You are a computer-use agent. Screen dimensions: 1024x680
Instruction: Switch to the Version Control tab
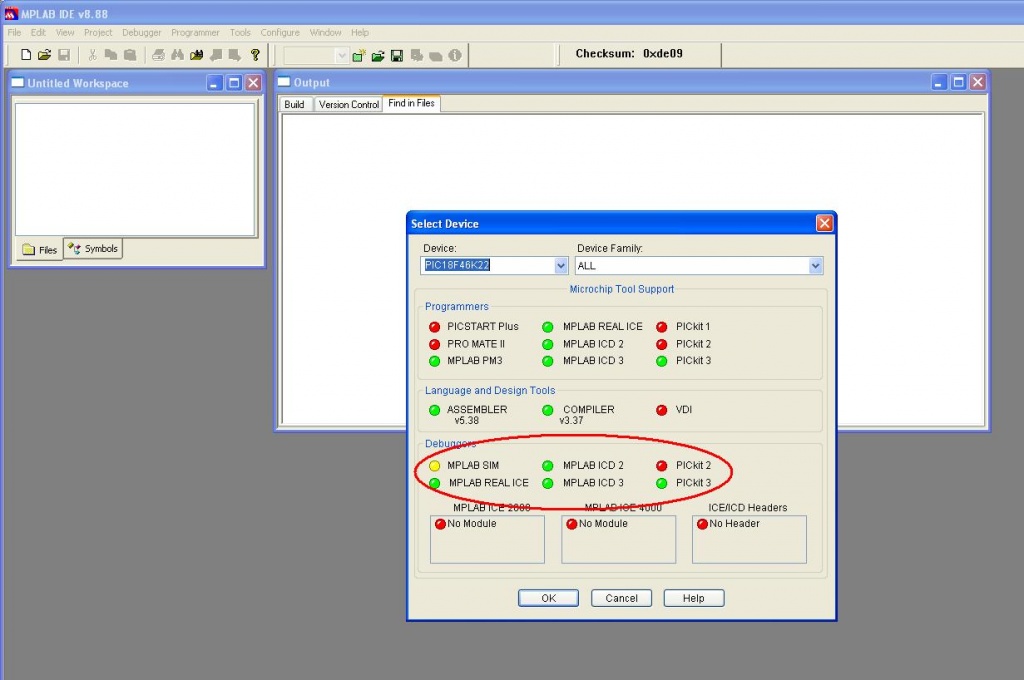[x=349, y=105]
